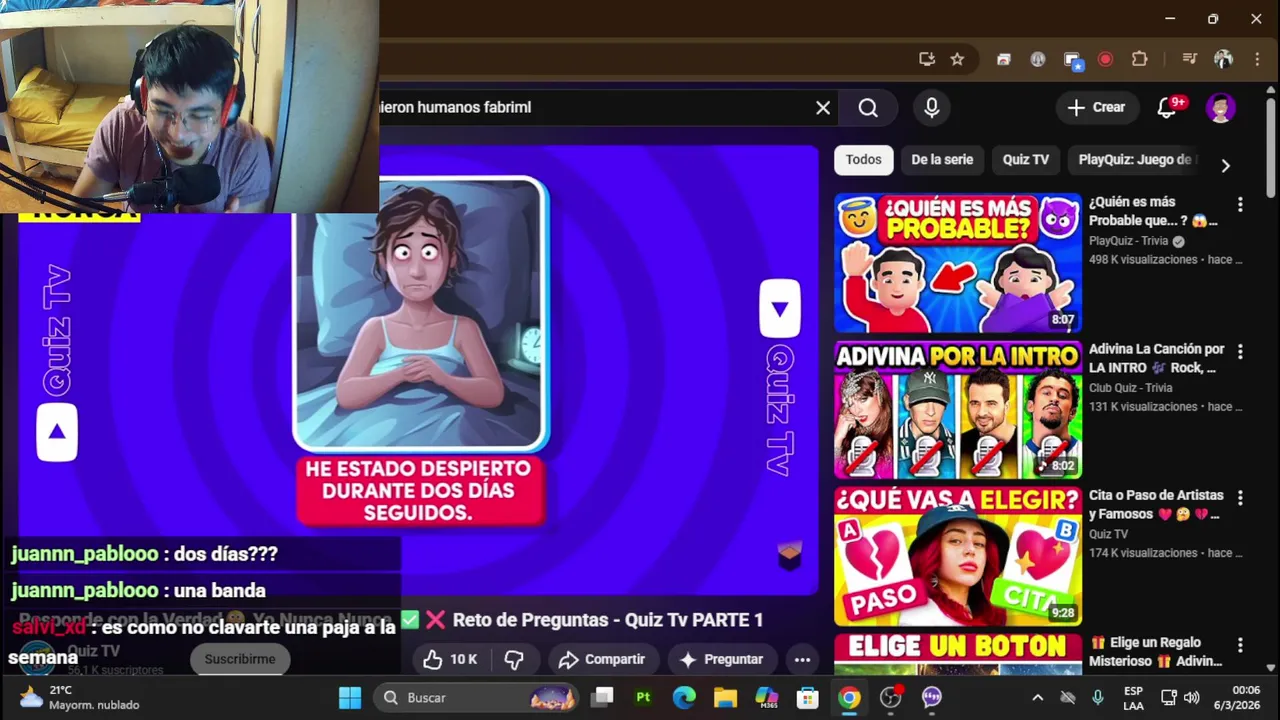Open the ESP LAA language switcher
The image size is (1280, 720).
[x=1133, y=698]
